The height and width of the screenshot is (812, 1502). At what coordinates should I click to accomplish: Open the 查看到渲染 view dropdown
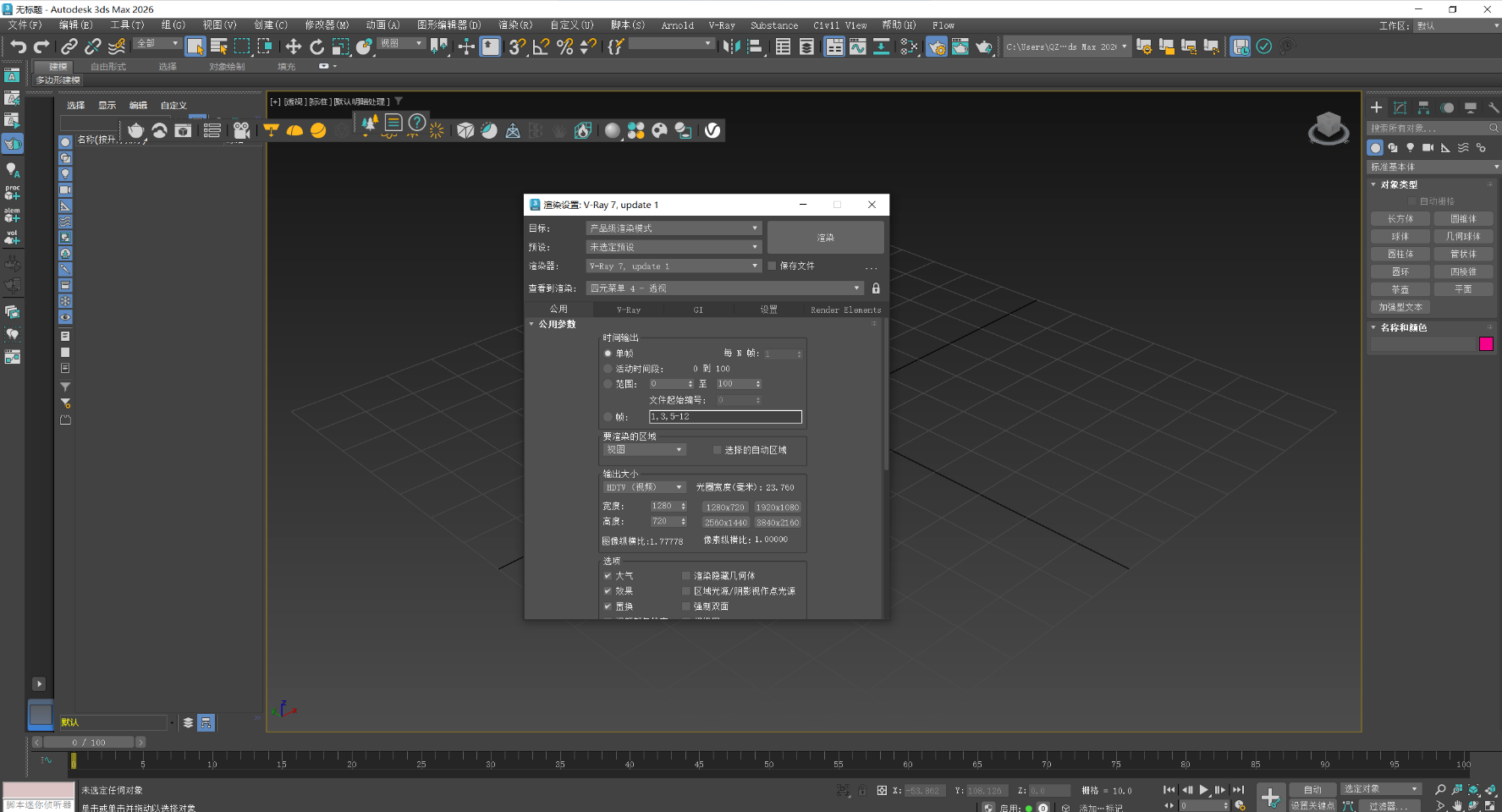point(724,288)
